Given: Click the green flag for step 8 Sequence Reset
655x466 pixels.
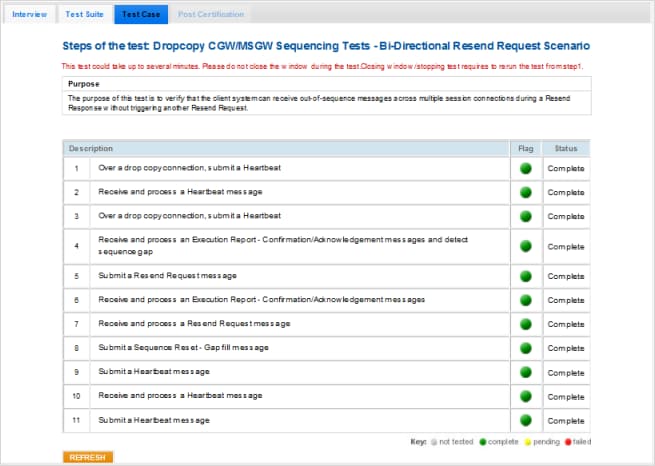Looking at the screenshot, I should pos(525,348).
